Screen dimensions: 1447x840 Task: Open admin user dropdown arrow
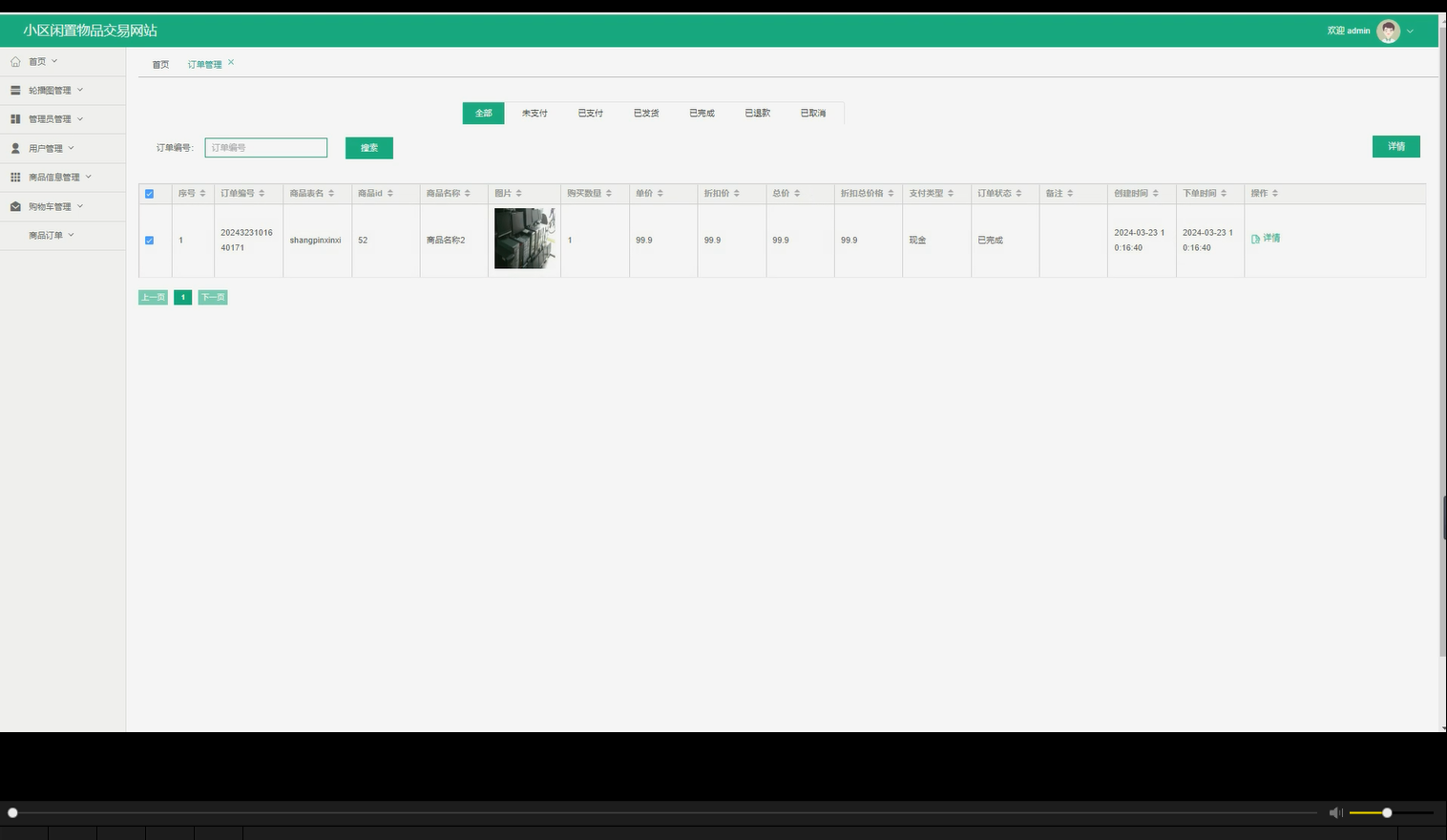point(1411,31)
